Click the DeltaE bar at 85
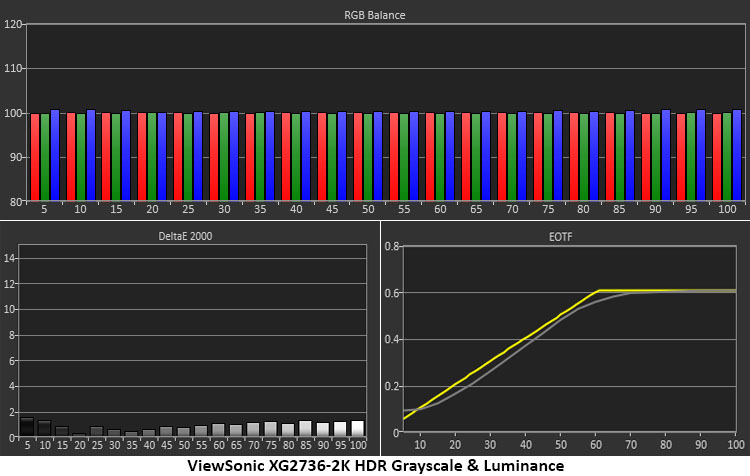 pos(305,429)
